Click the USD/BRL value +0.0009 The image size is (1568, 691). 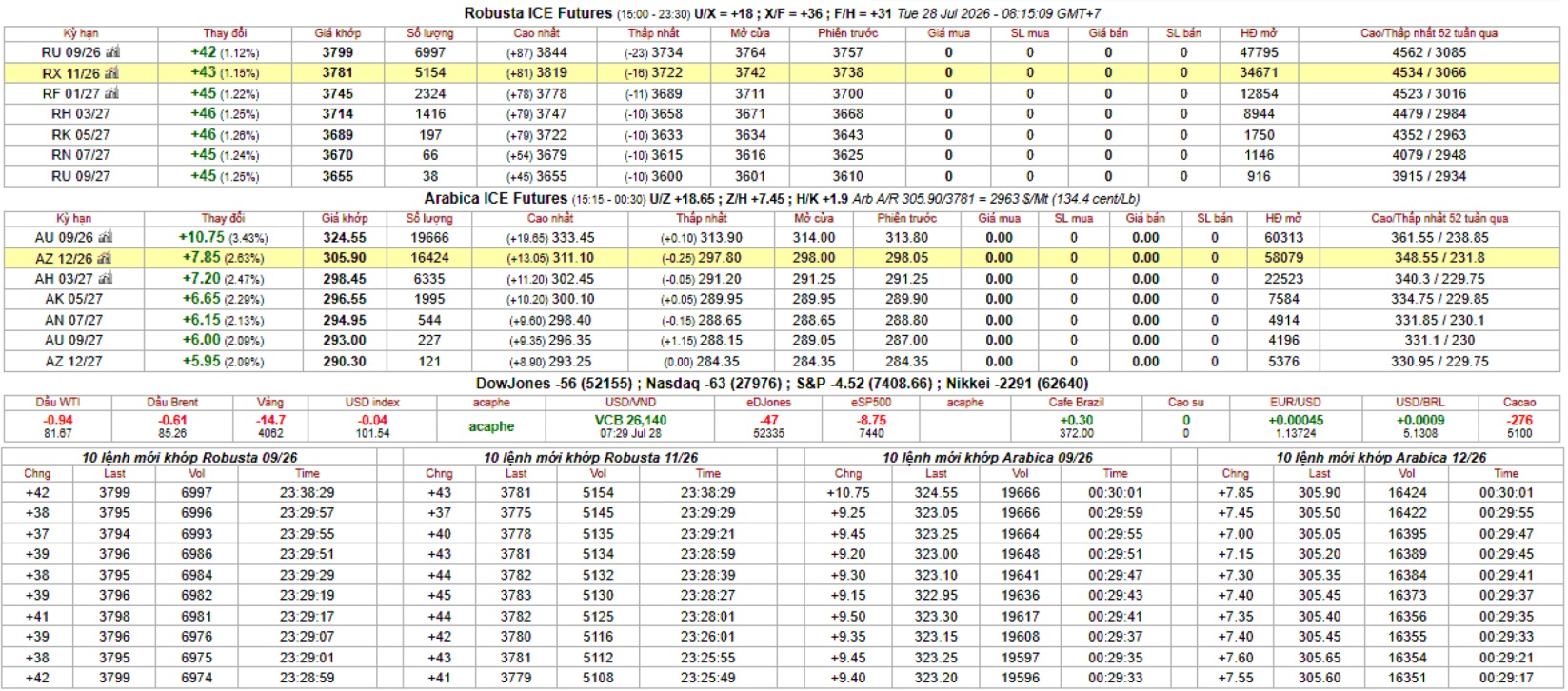tap(1420, 420)
